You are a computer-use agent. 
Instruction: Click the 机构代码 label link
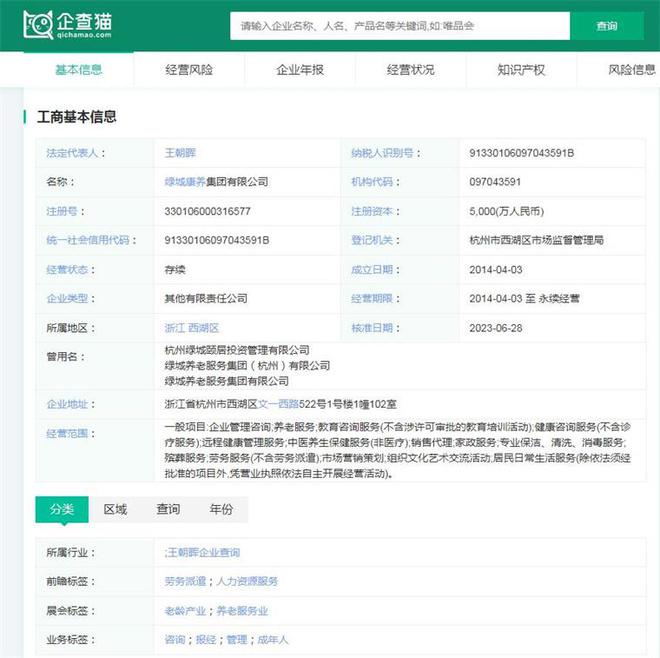pos(372,181)
